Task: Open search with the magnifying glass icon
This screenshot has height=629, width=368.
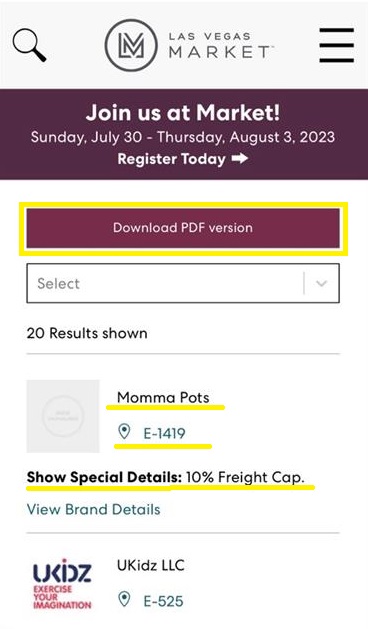Action: 30,46
